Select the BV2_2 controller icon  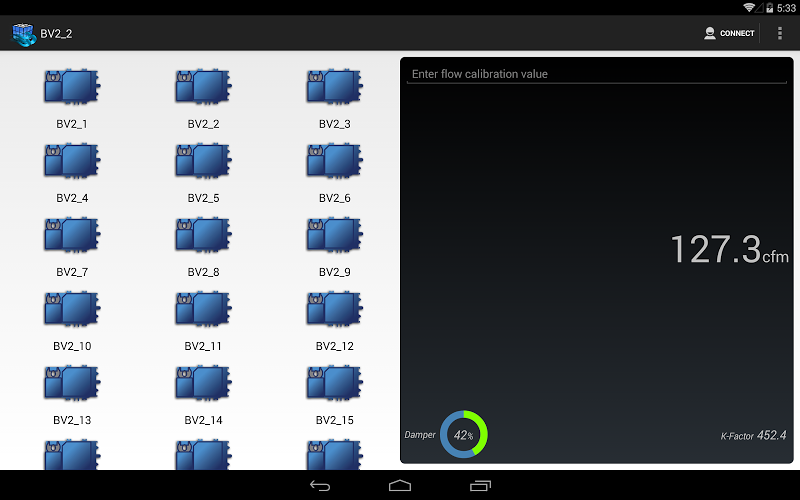[x=203, y=87]
